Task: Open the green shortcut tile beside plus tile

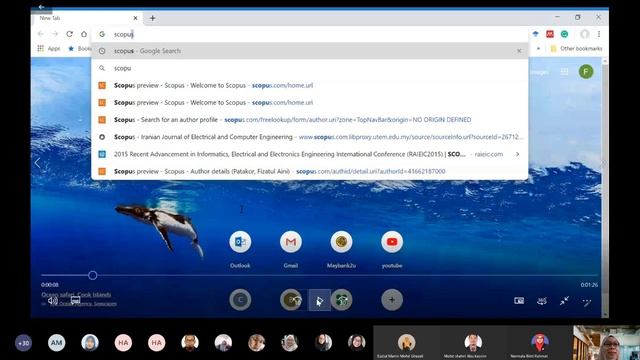Action: click(x=342, y=300)
